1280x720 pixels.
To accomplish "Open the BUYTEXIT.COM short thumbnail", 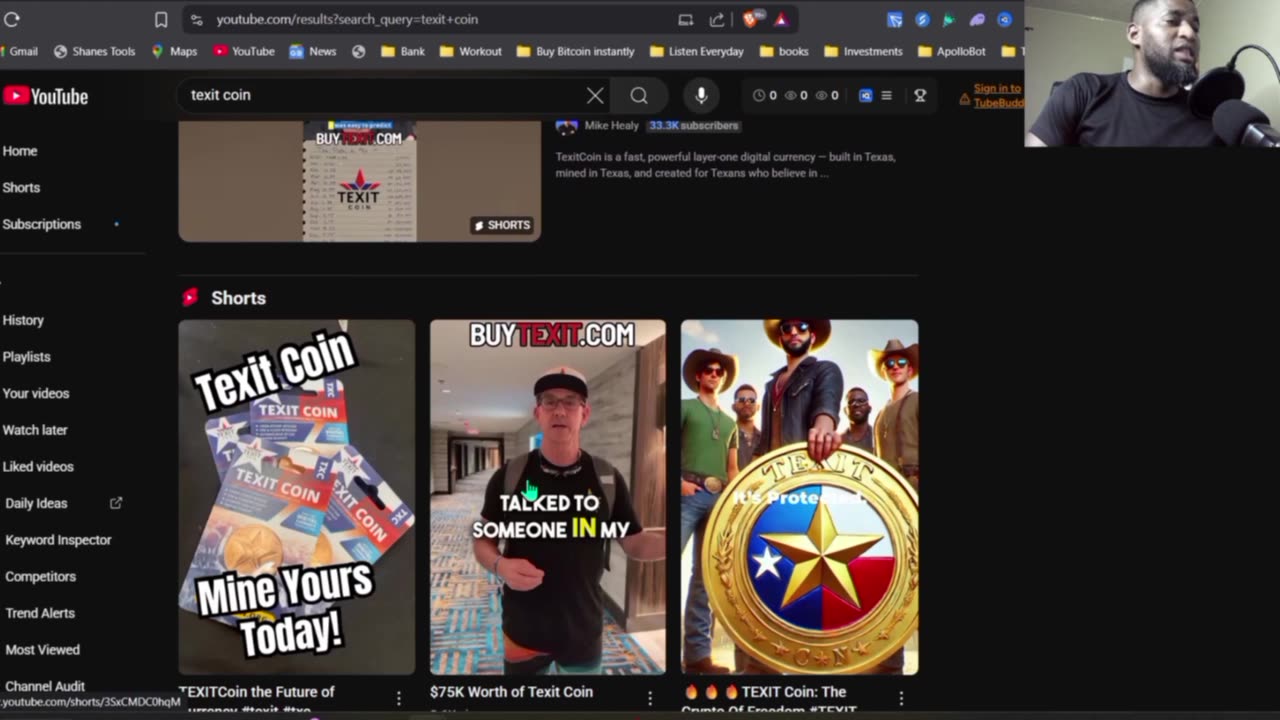I will click(548, 497).
